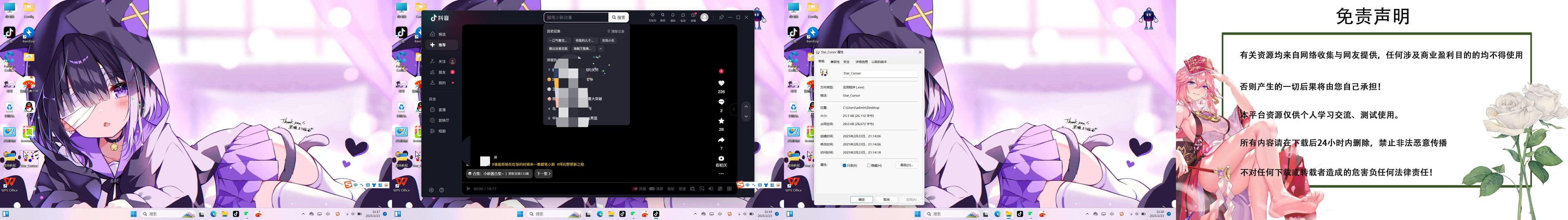
Task: Go to next video with down chevron
Action: (x=746, y=117)
